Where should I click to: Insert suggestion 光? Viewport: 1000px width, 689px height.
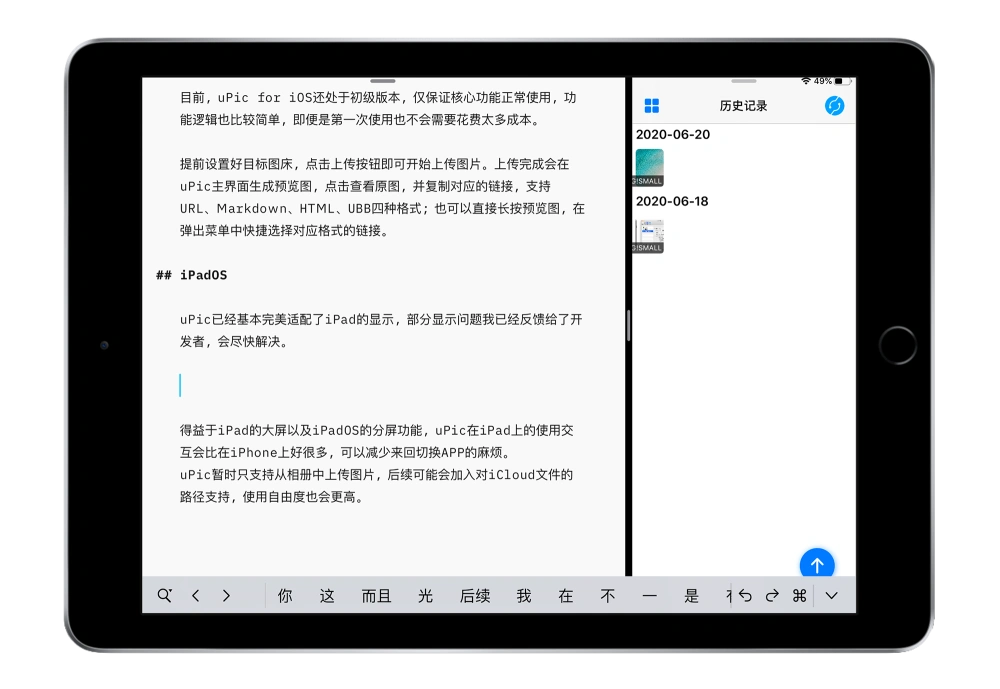pos(425,596)
